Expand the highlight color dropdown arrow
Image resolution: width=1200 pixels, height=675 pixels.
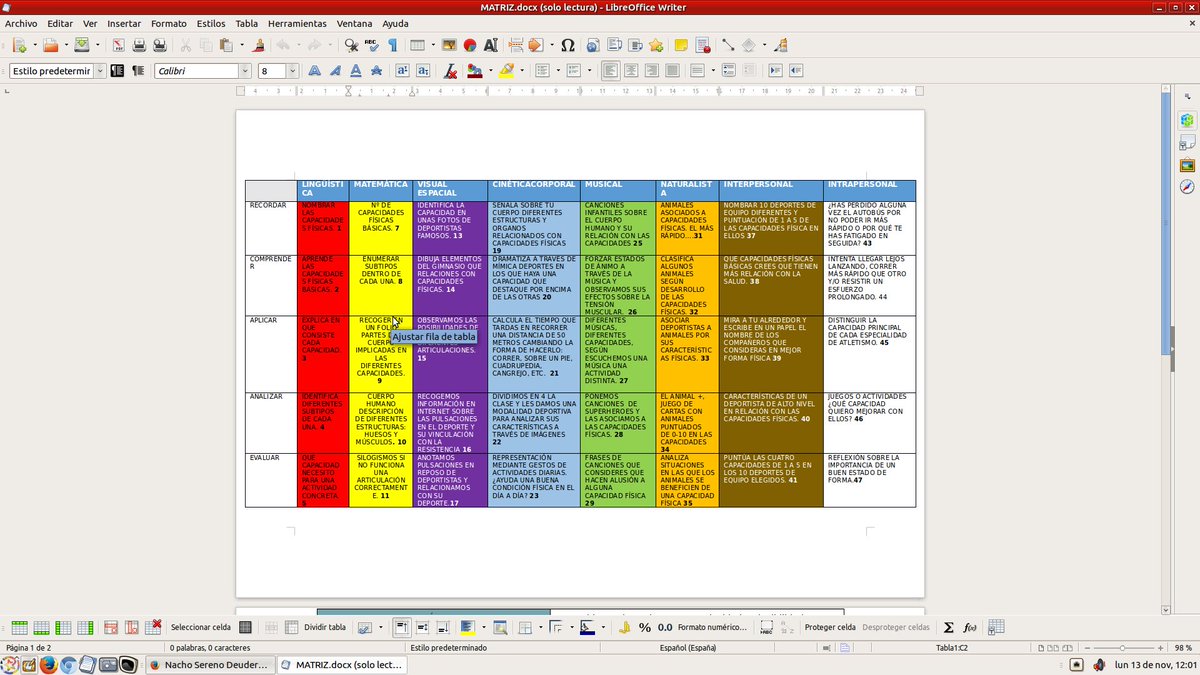(x=523, y=71)
